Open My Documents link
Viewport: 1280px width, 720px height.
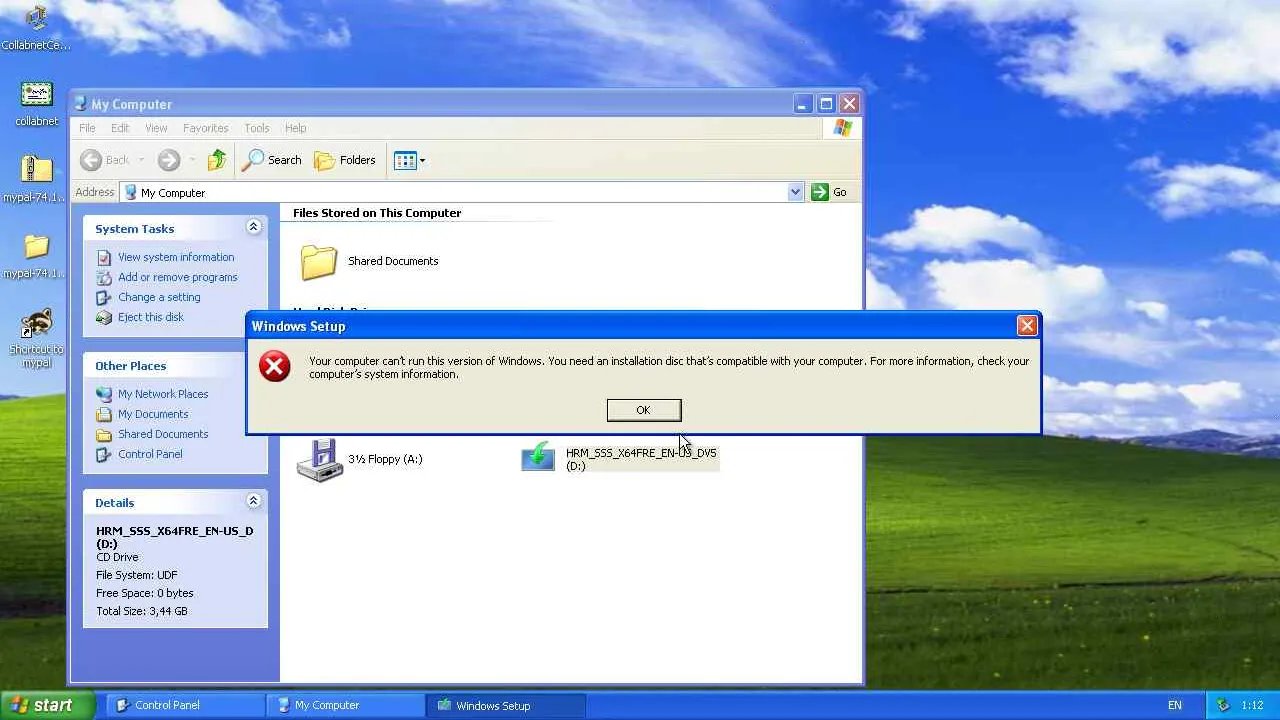click(153, 414)
